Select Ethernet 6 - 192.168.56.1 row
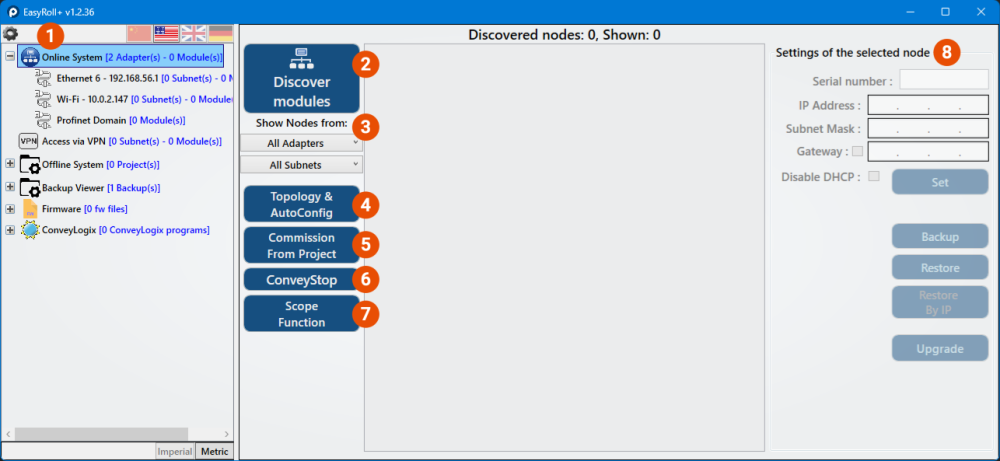This screenshot has width=1000, height=461. coord(145,79)
